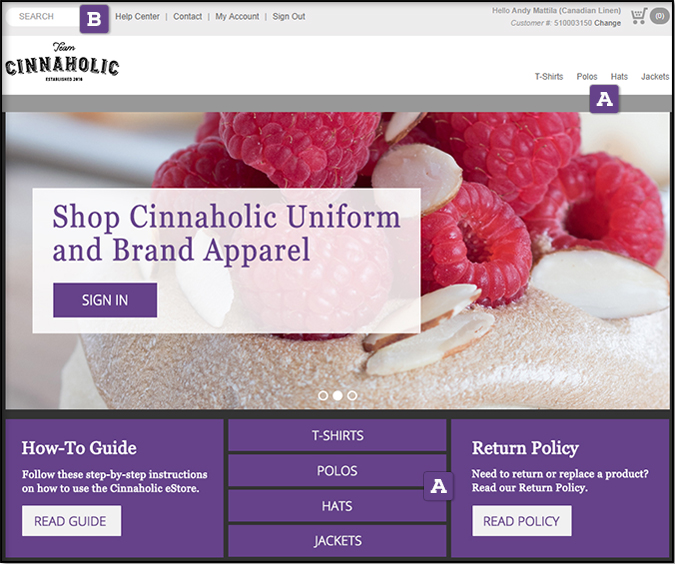
Task: Select the first carousel slide dot
Action: pos(323,395)
